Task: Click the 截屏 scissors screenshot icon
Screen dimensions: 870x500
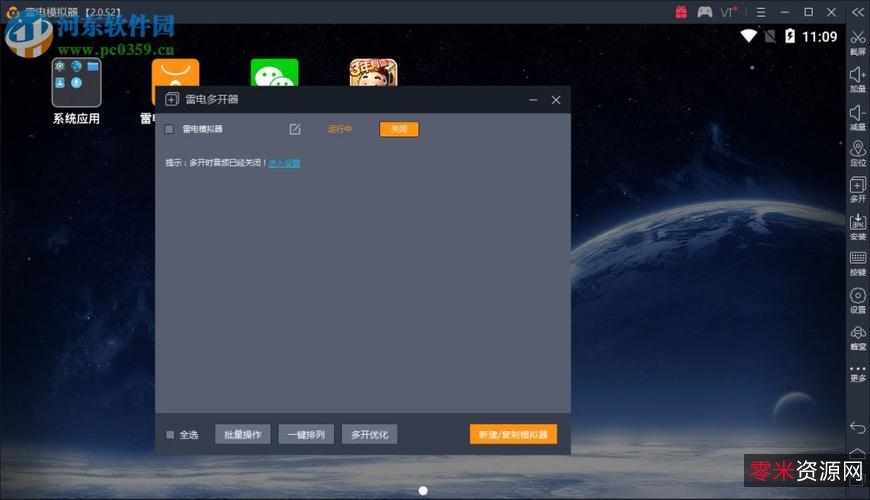Action: 857,42
